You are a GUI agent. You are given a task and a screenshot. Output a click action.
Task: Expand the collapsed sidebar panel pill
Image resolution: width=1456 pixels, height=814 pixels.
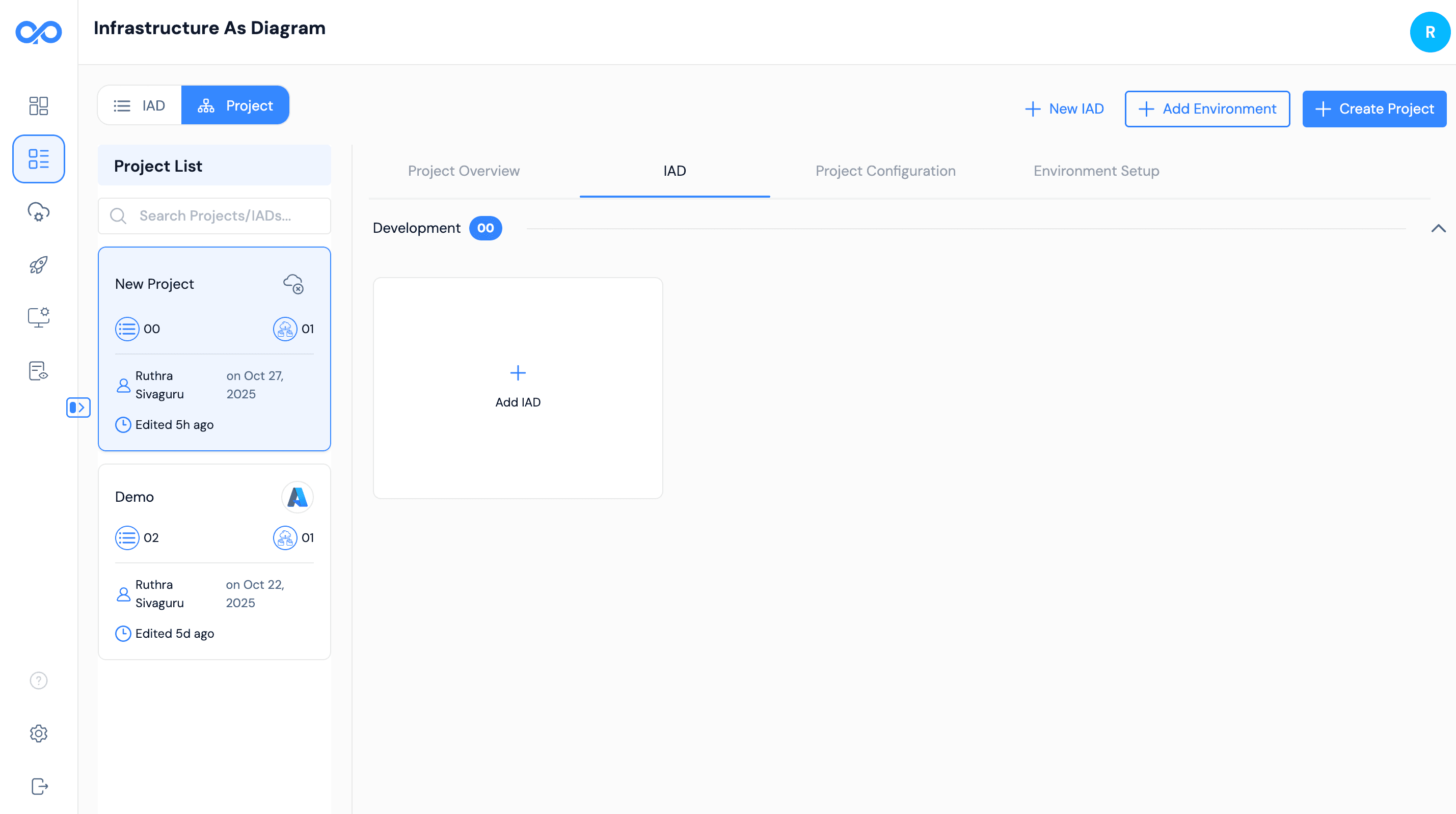[78, 408]
